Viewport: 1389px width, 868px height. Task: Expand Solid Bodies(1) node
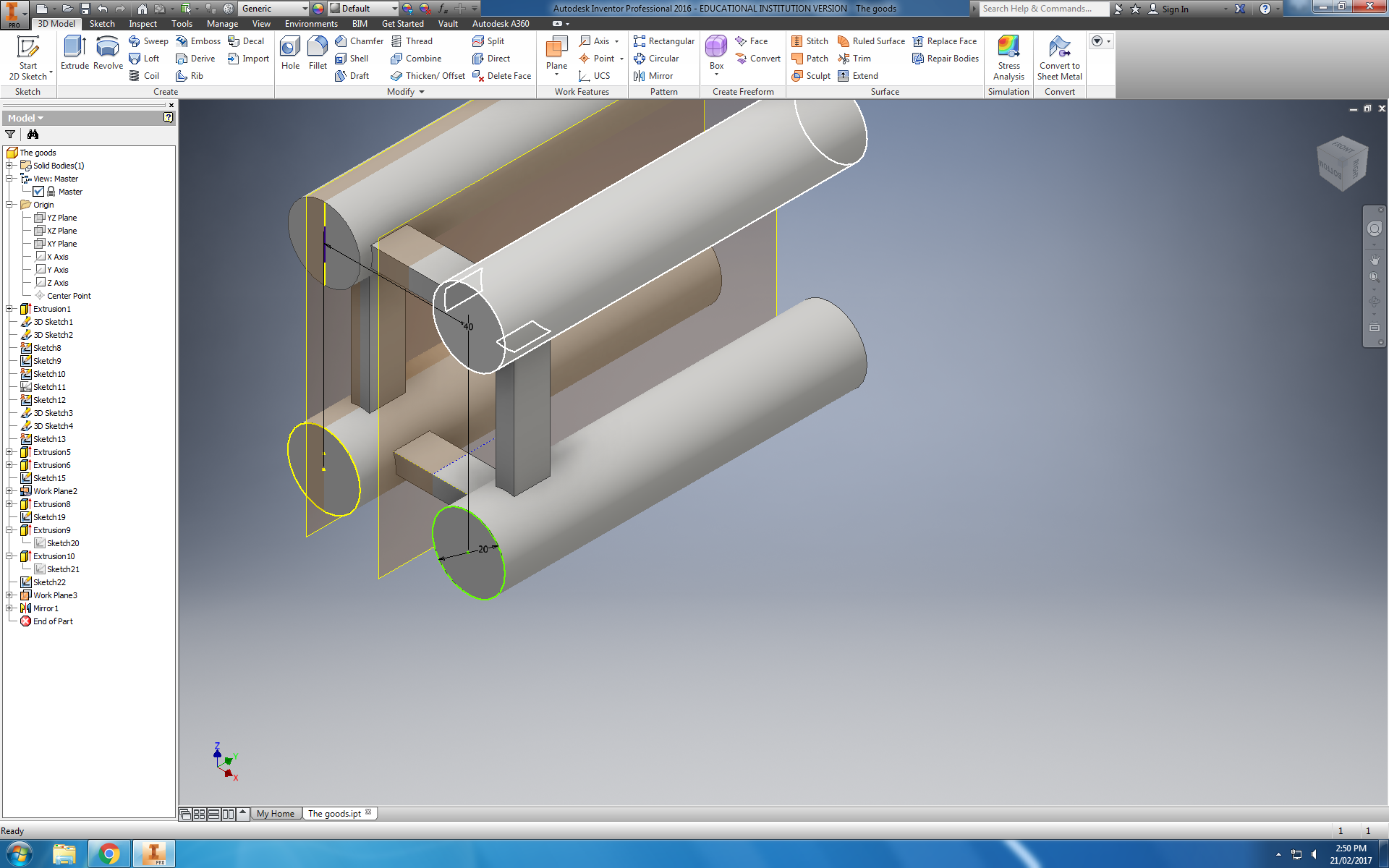coord(9,166)
